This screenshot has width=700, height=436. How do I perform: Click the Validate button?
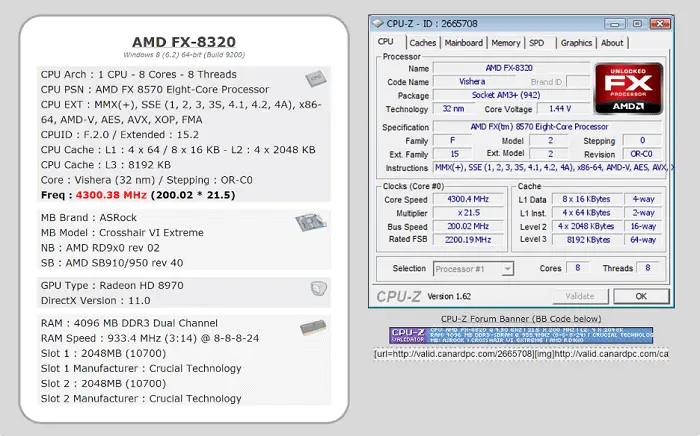(580, 296)
